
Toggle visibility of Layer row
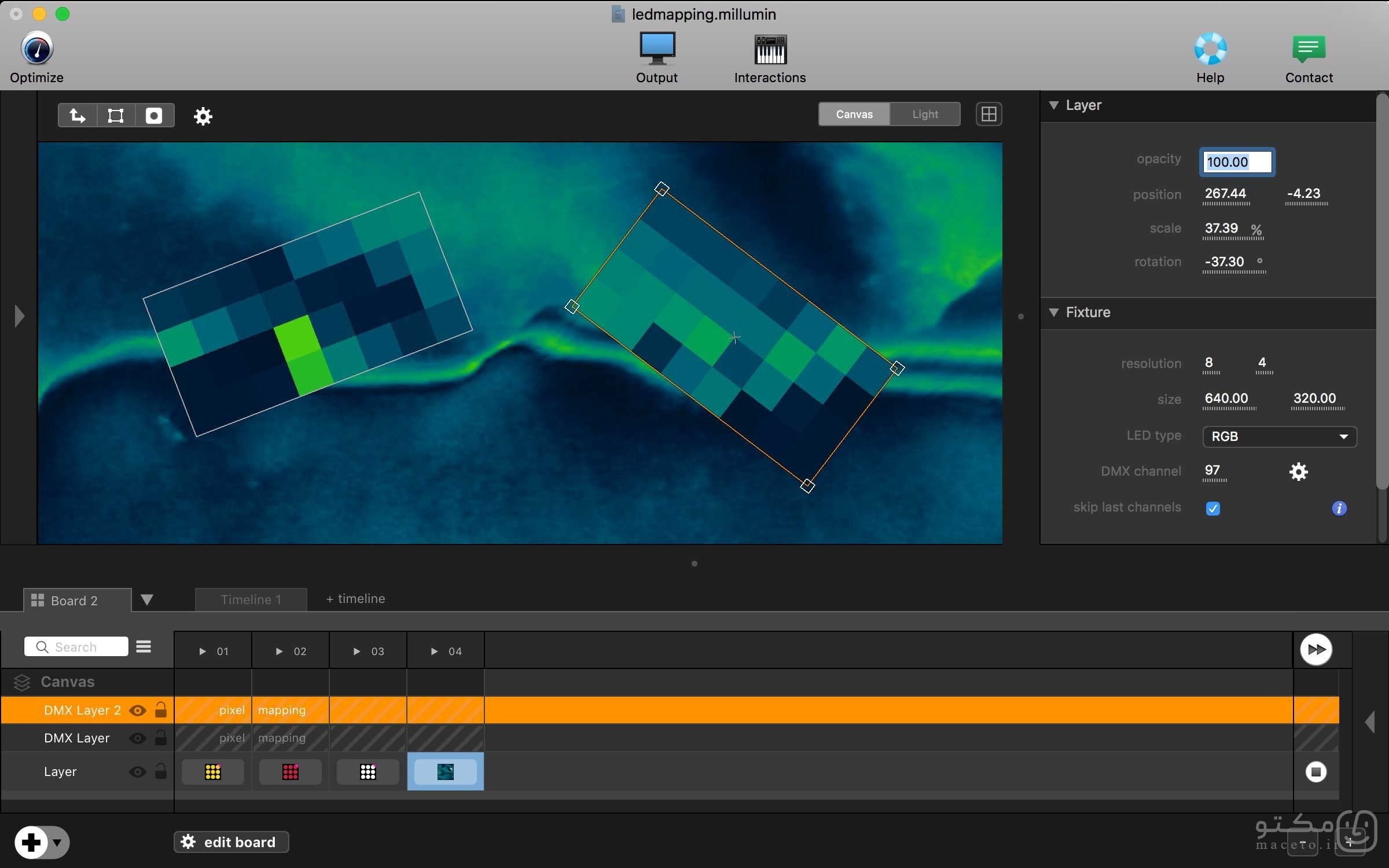click(138, 772)
